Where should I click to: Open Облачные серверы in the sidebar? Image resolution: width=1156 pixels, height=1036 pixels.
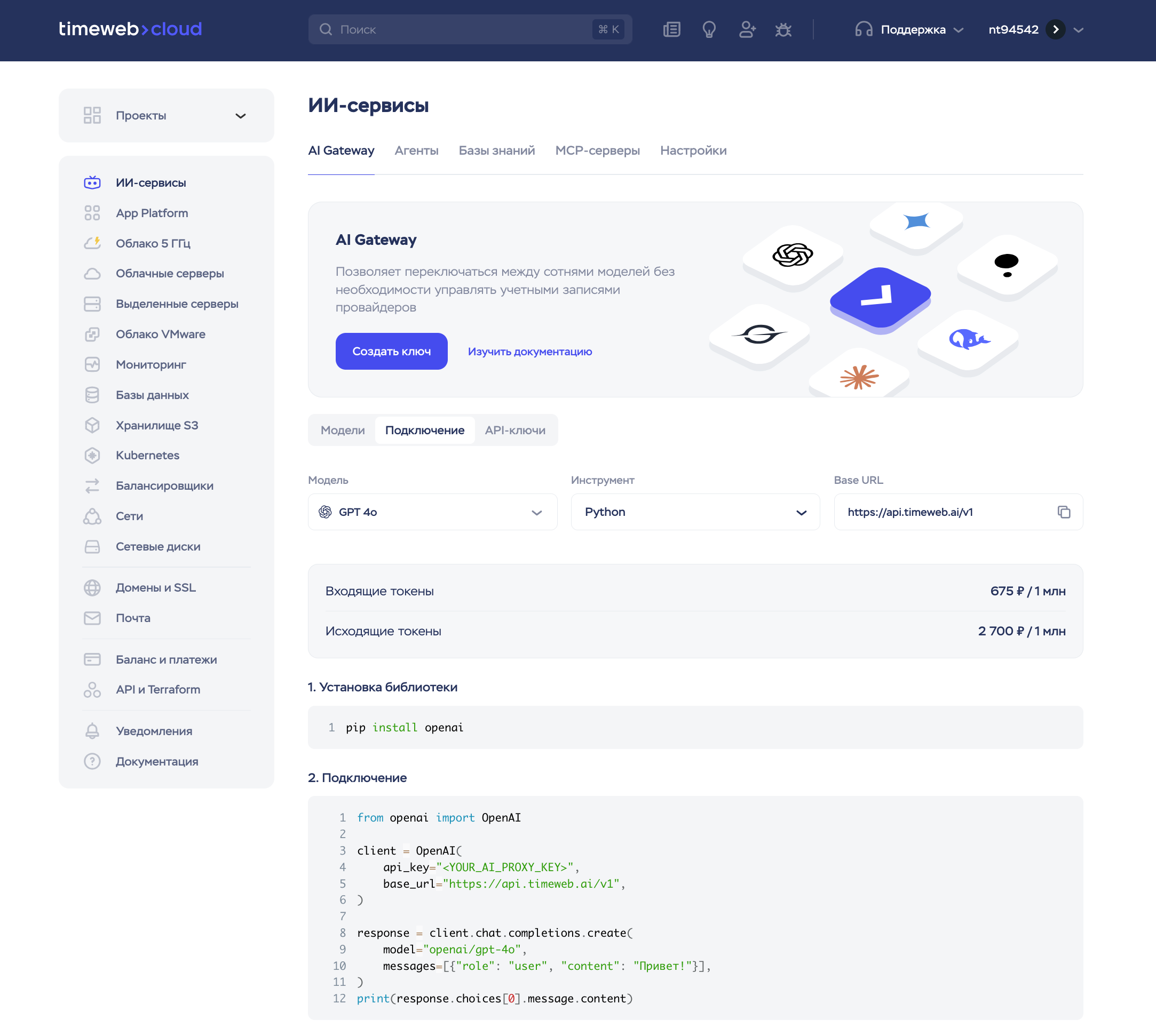[170, 274]
